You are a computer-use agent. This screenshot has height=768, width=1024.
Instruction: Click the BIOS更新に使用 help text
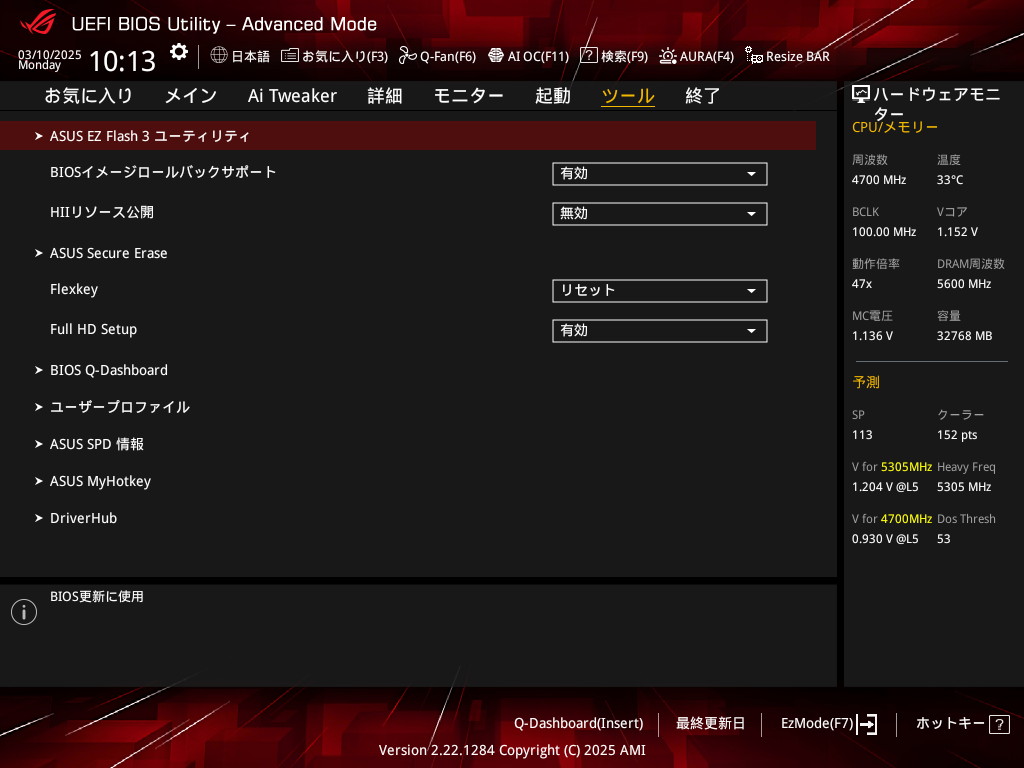[97, 596]
